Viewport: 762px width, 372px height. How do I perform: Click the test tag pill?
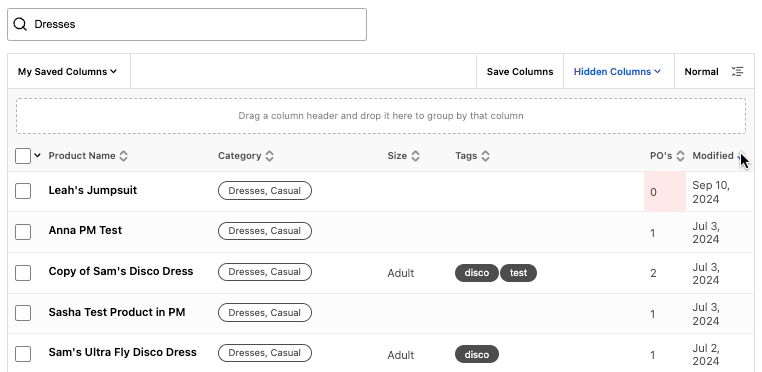[x=519, y=273]
